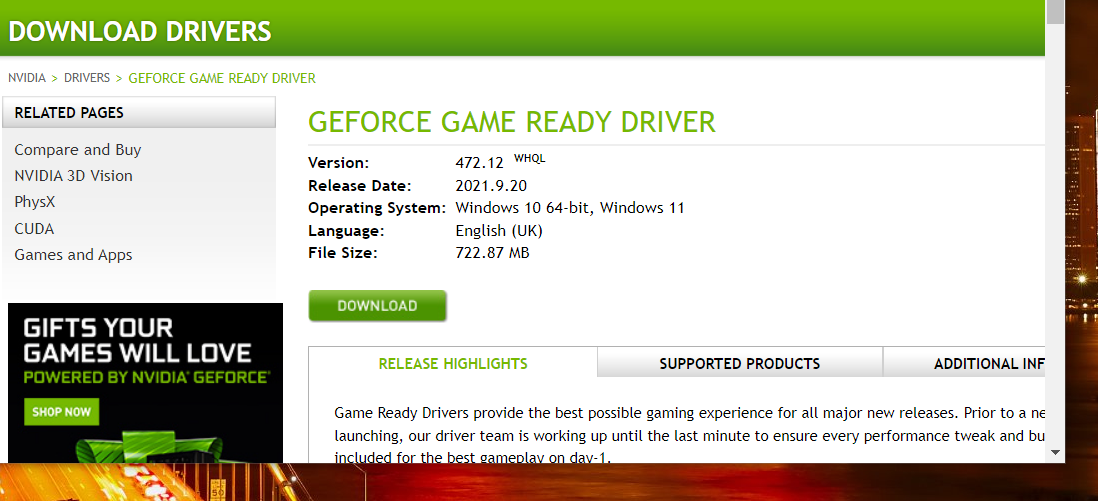Image resolution: width=1098 pixels, height=501 pixels.
Task: Click the English (UK) language value
Action: coord(499,231)
